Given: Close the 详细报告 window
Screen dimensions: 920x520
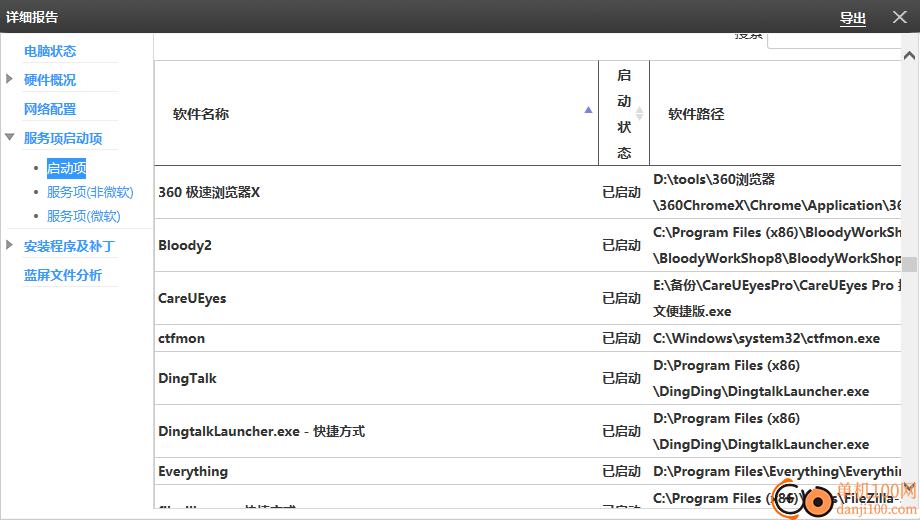Looking at the screenshot, I should pyautogui.click(x=899, y=17).
